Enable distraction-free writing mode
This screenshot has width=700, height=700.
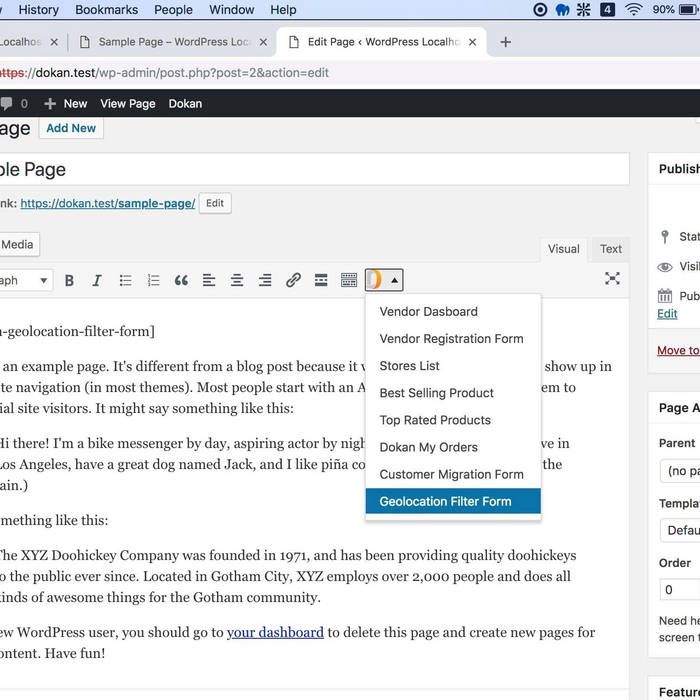[x=612, y=279]
